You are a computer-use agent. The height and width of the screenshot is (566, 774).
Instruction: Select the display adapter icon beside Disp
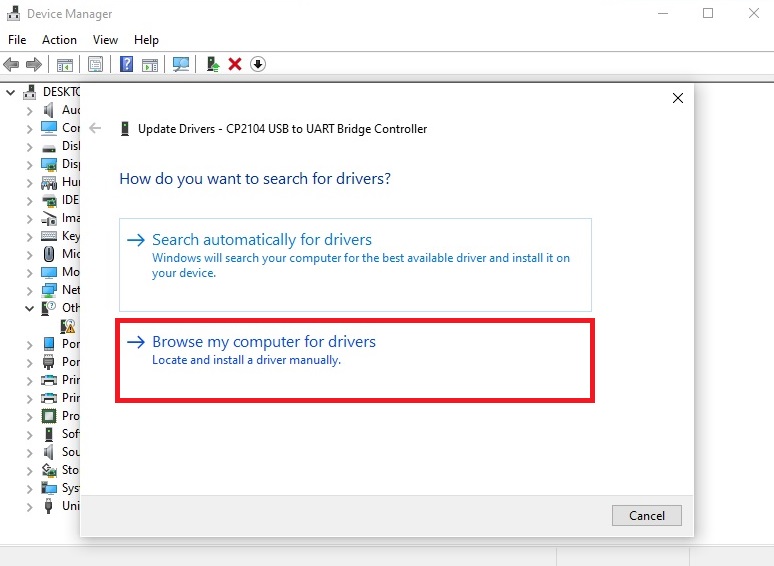coord(49,164)
